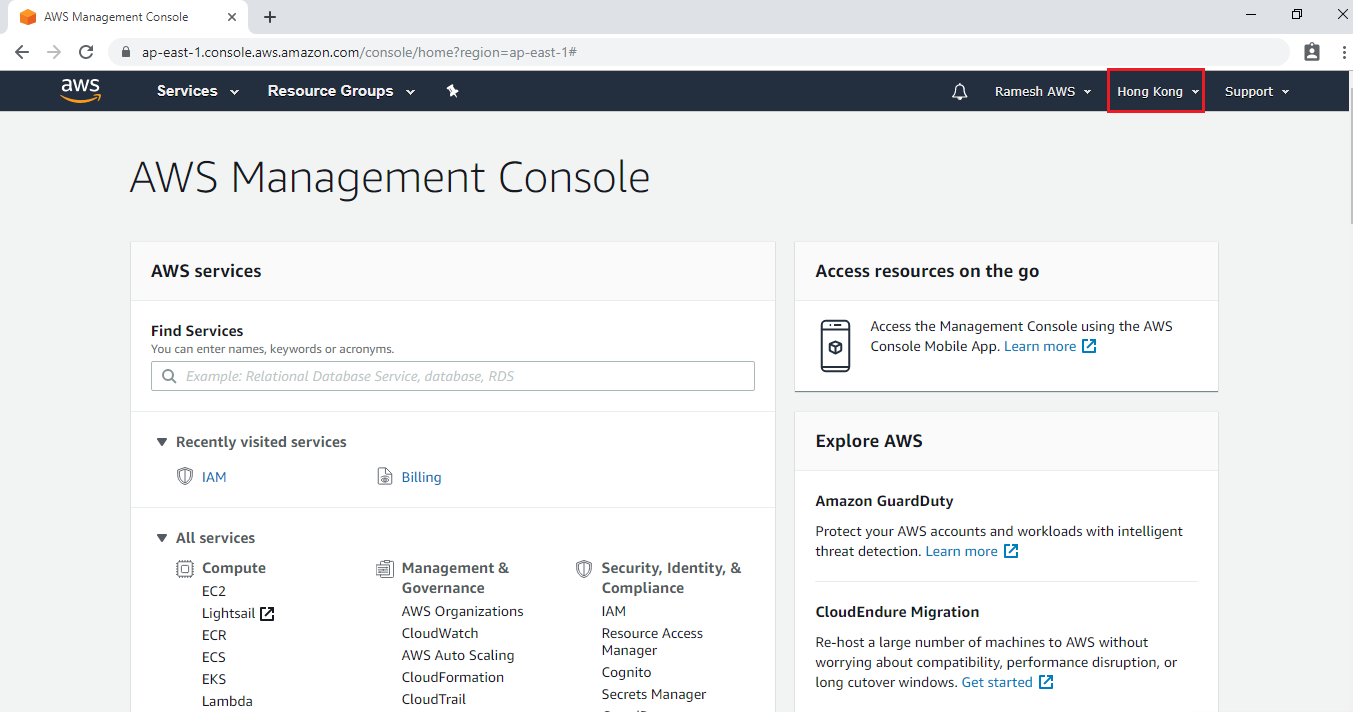Open the EC2 service
1353x712 pixels.
click(214, 591)
